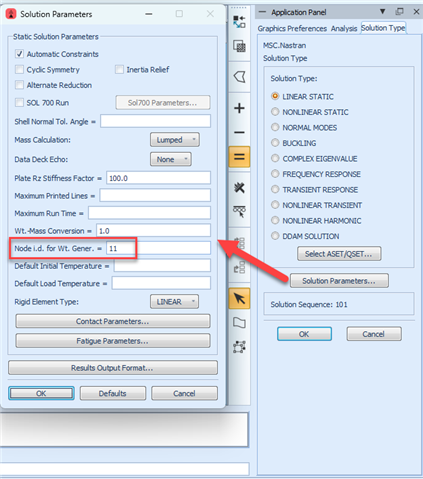Click the swap squares icon at toolbar top
Viewport: 423px width, 479px height.
239,22
